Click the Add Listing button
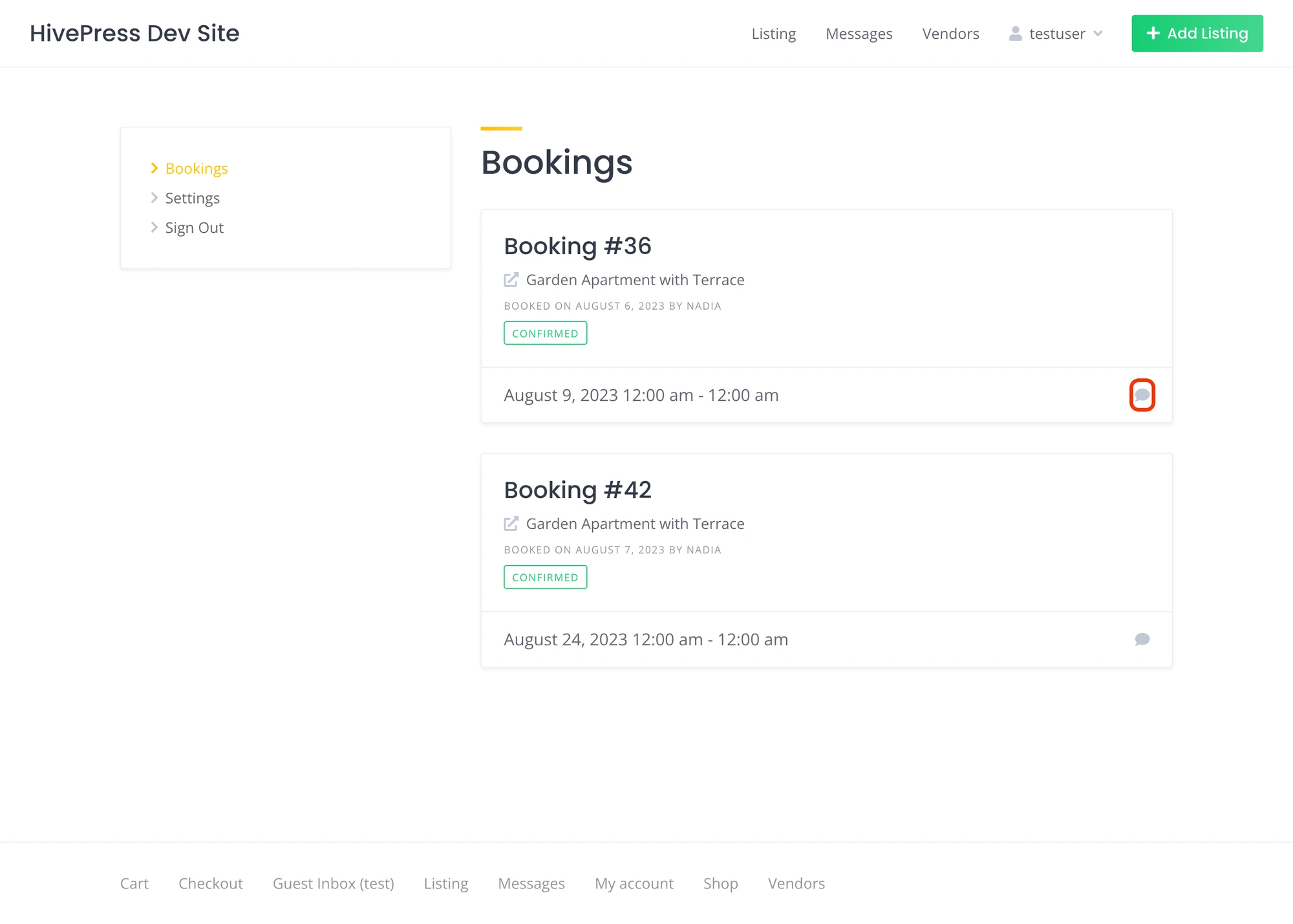This screenshot has height=924, width=1293. (1197, 34)
